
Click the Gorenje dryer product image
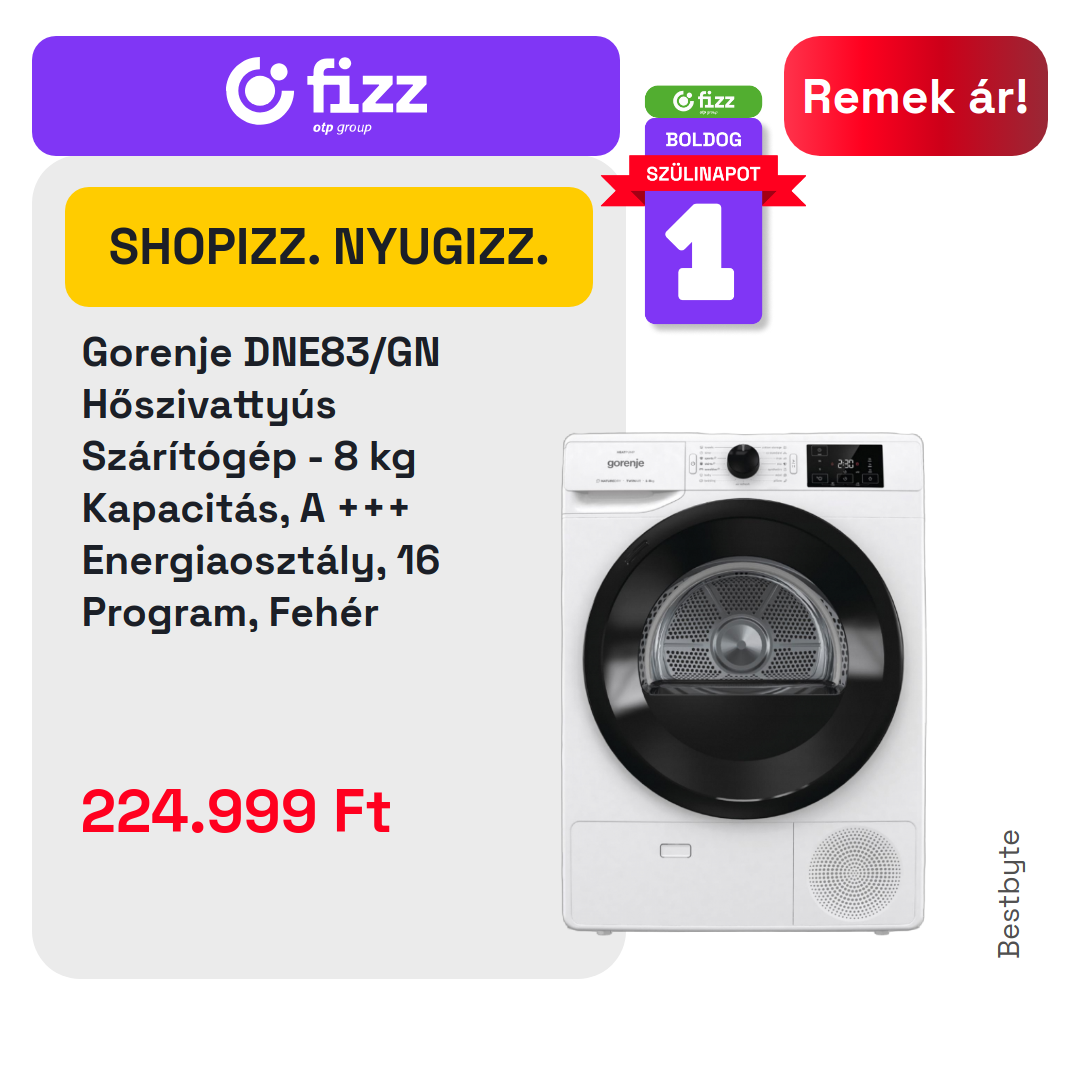tap(743, 683)
